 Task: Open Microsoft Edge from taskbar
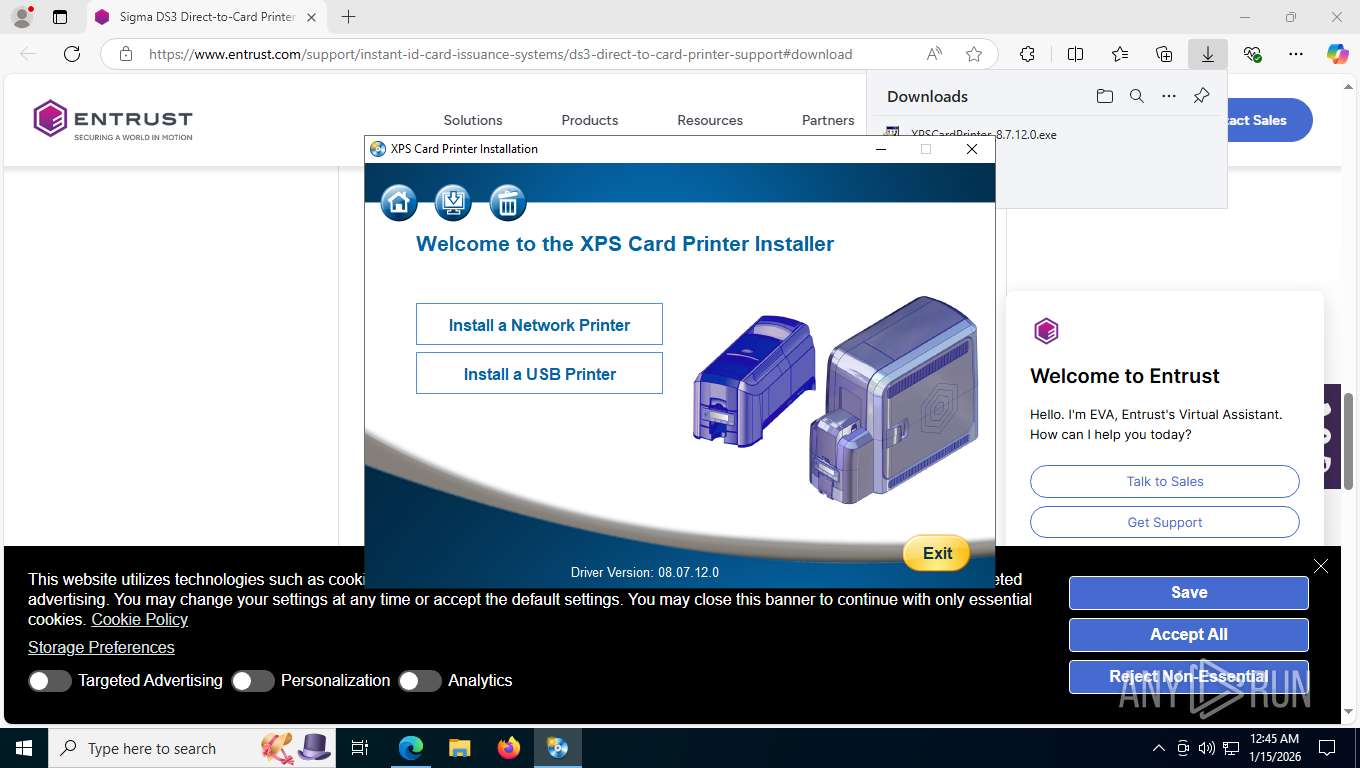pyautogui.click(x=411, y=748)
